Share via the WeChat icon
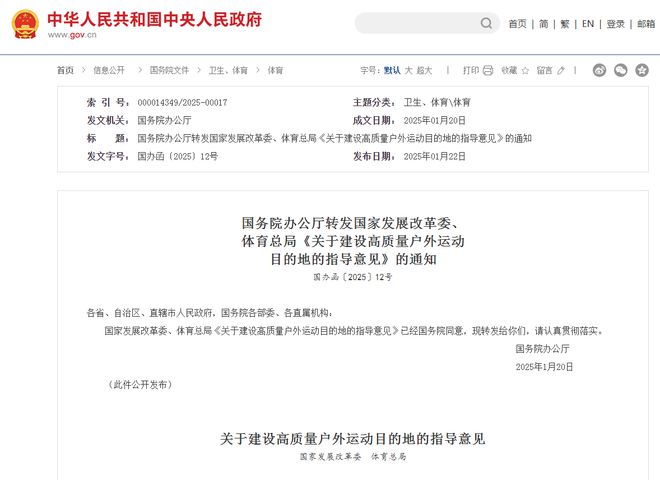 (x=620, y=70)
